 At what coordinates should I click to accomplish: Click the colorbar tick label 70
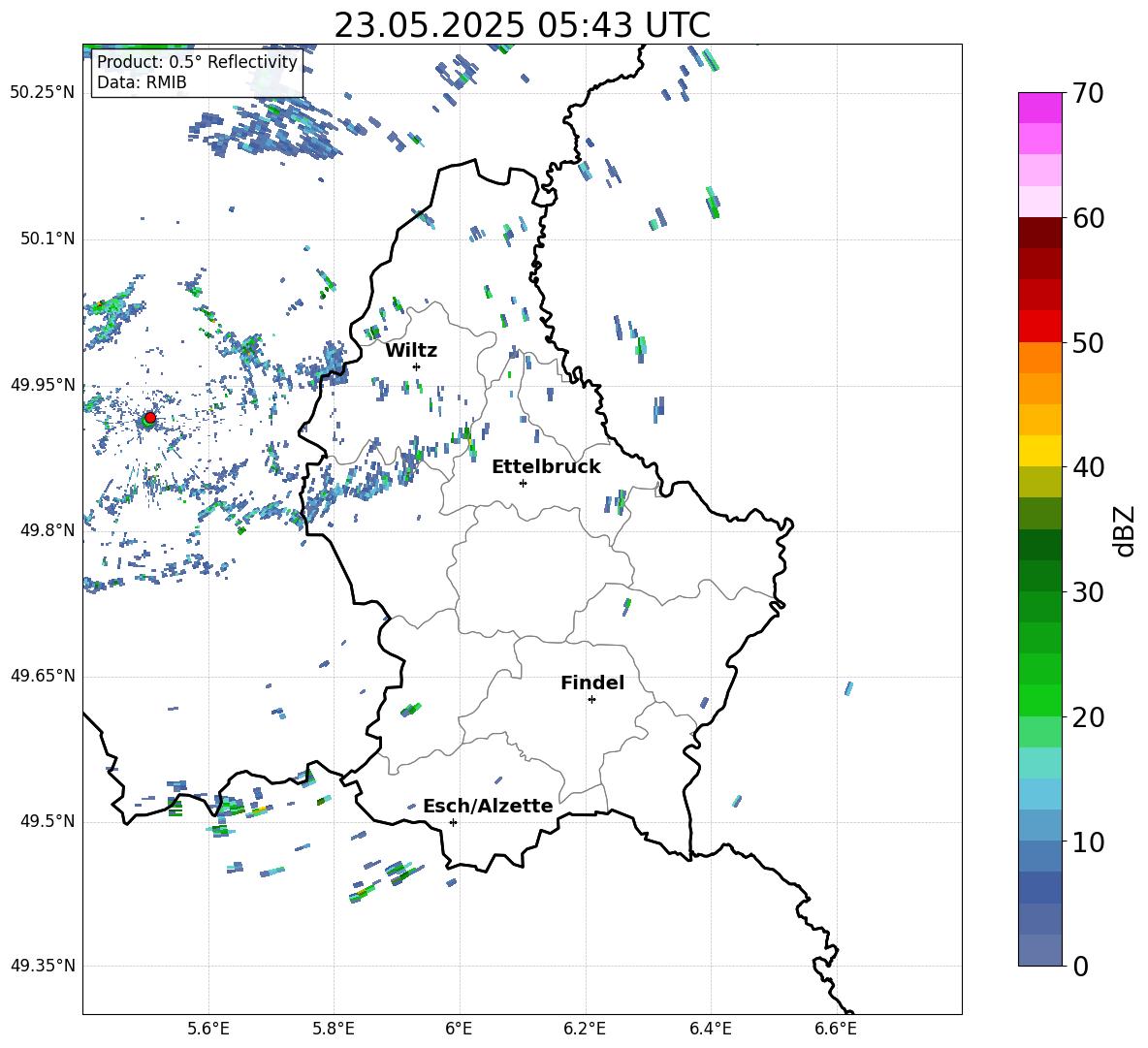[1087, 94]
